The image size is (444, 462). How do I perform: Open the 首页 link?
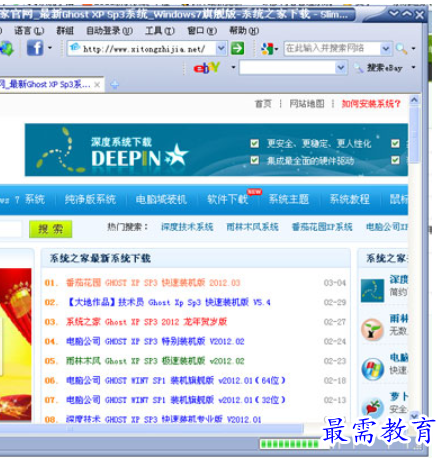(x=263, y=104)
